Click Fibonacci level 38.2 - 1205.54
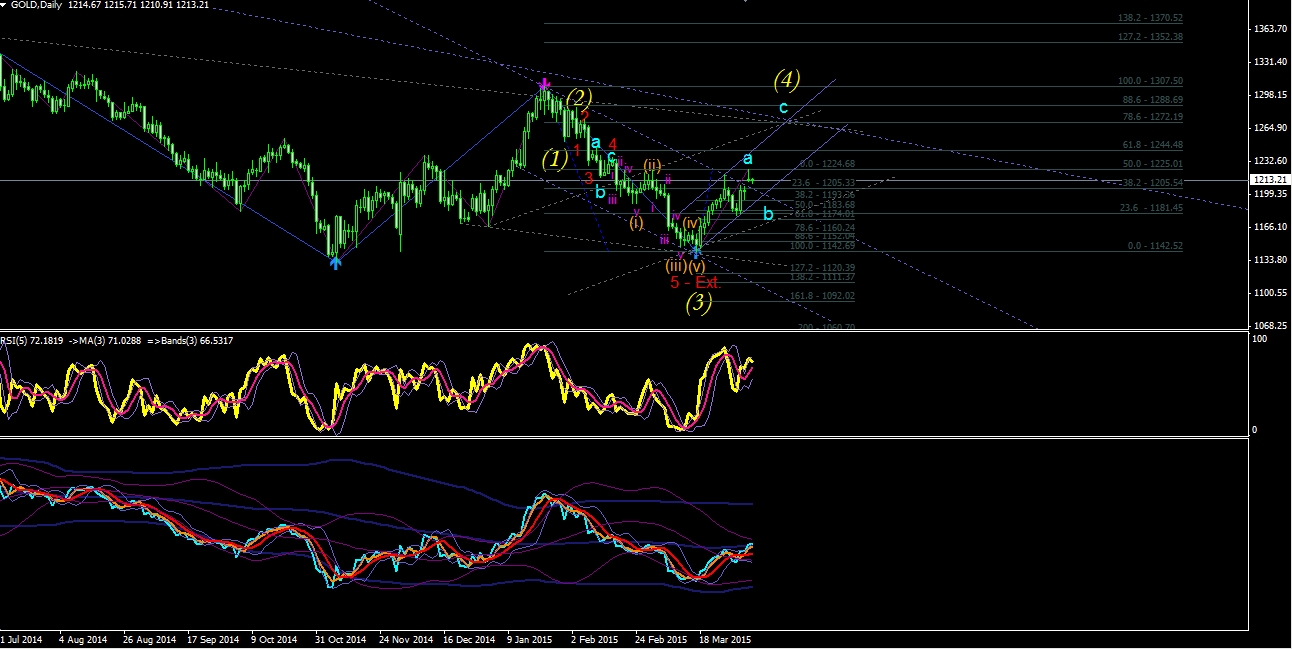Screen dimensions: 1292x649 1152,183
